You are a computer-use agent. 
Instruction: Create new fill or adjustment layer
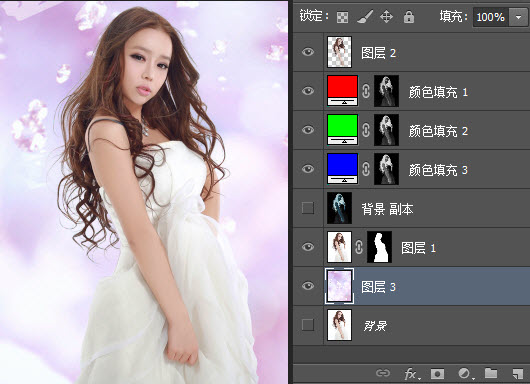point(465,373)
